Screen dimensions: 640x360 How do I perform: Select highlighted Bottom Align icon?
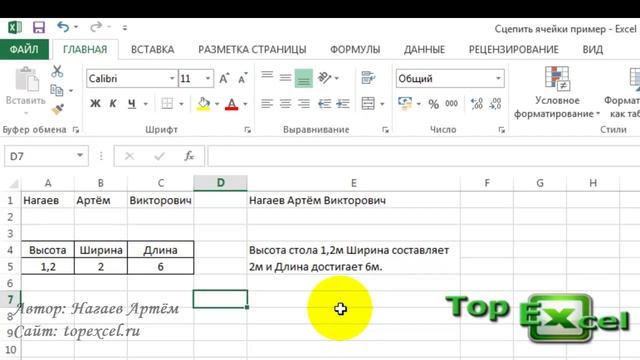pos(304,78)
